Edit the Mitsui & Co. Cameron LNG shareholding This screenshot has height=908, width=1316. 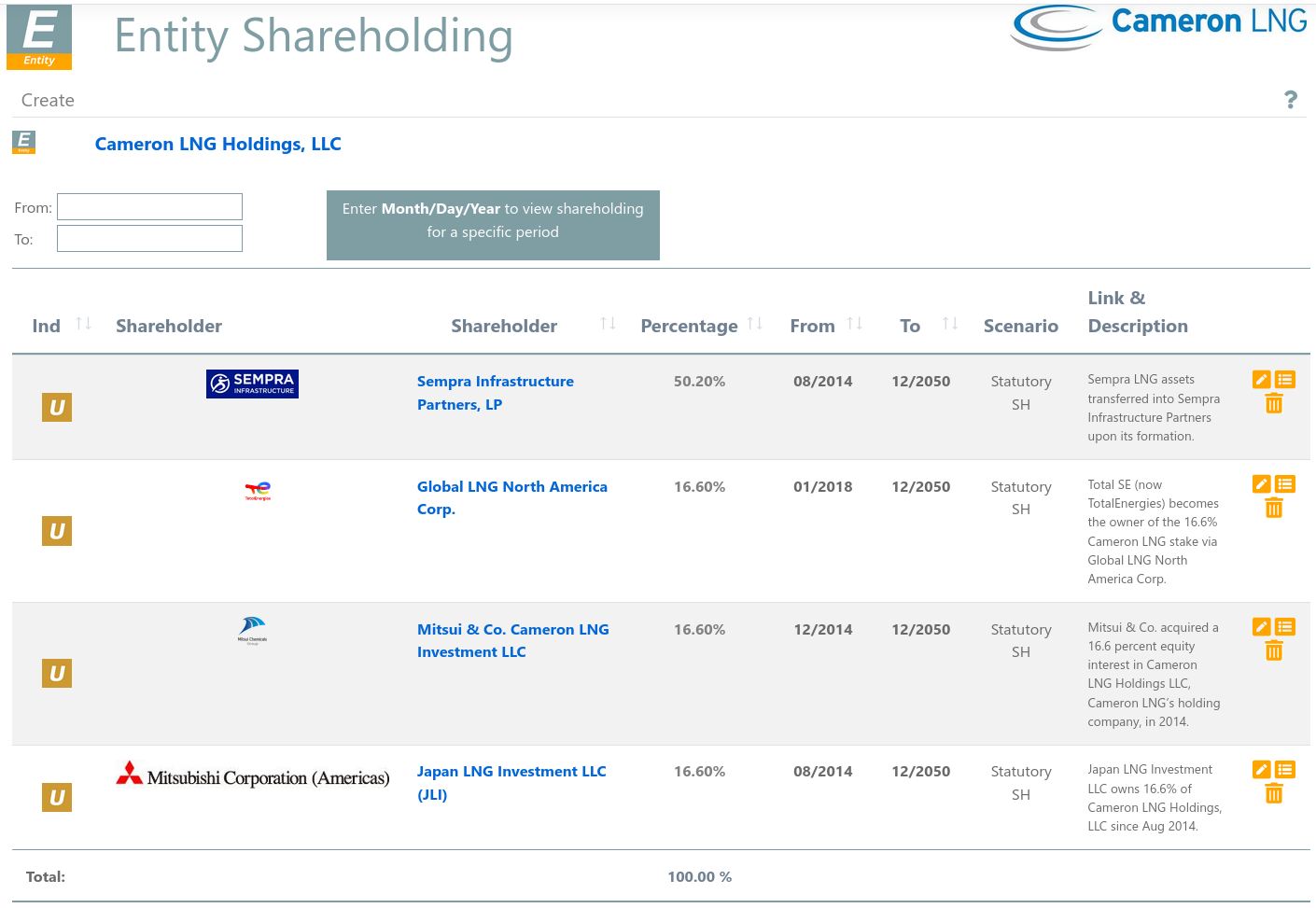[1261, 627]
